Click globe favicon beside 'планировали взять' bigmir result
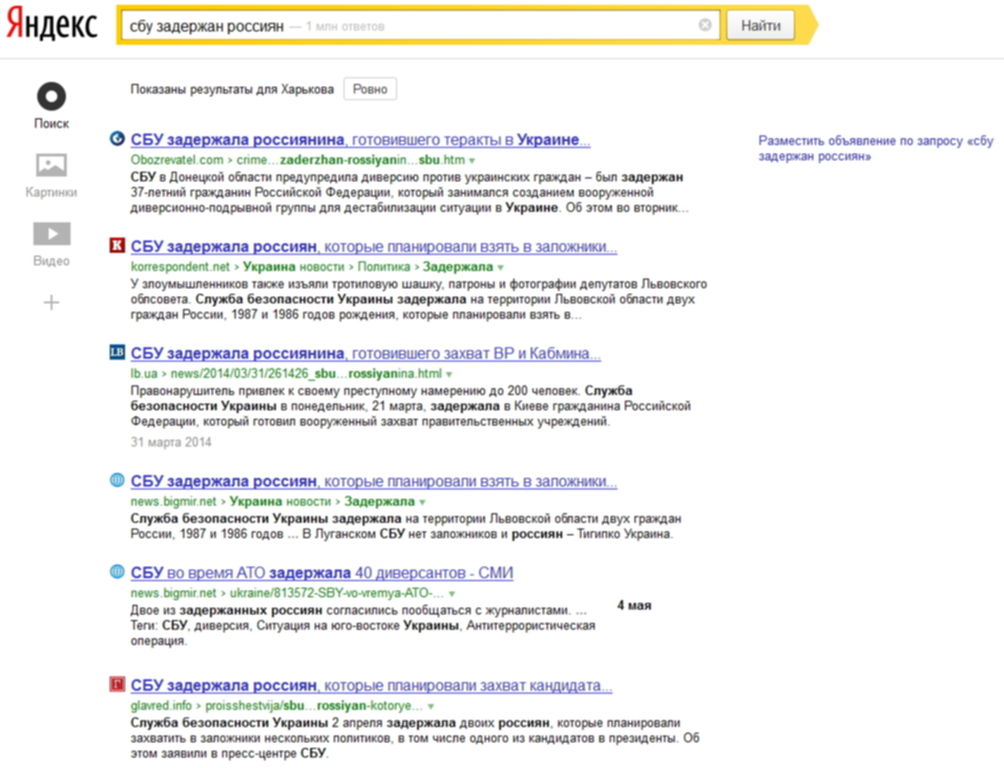 117,480
